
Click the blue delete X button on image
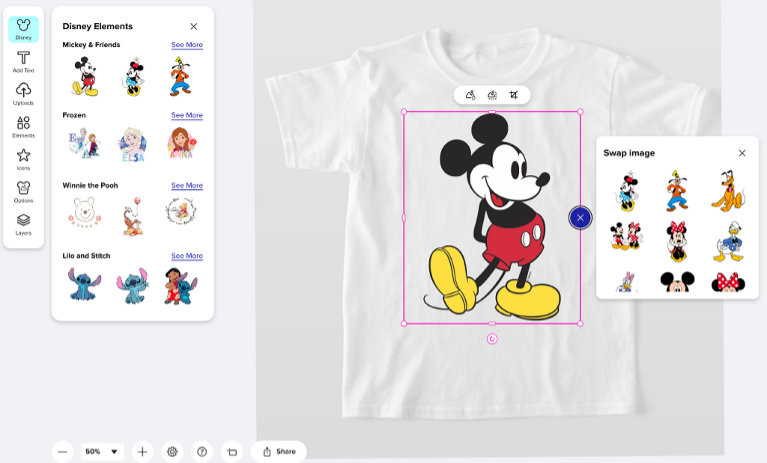pyautogui.click(x=580, y=218)
